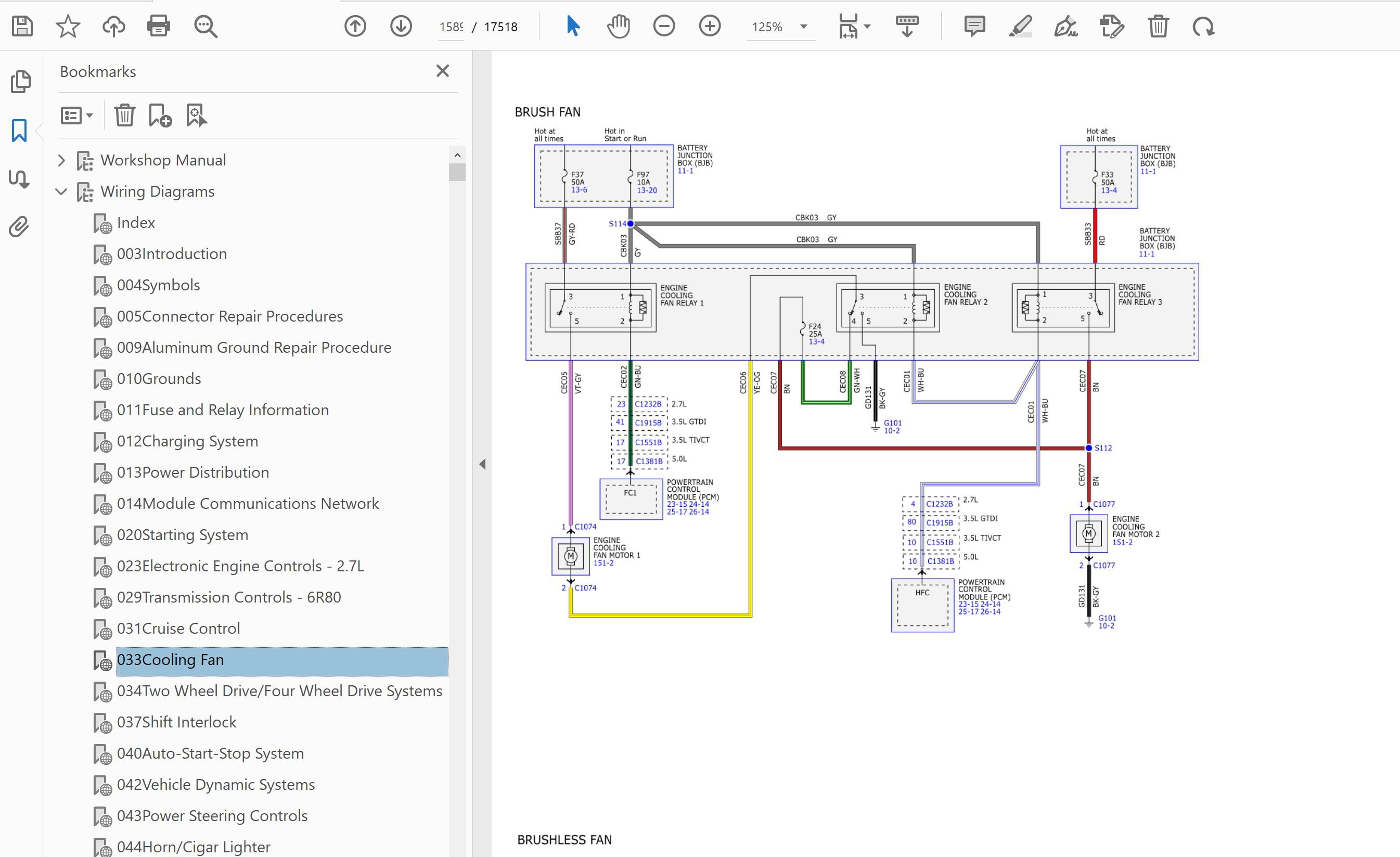Screen dimensions: 1400x857
Task: Close the Bookmarks panel
Action: coord(443,71)
